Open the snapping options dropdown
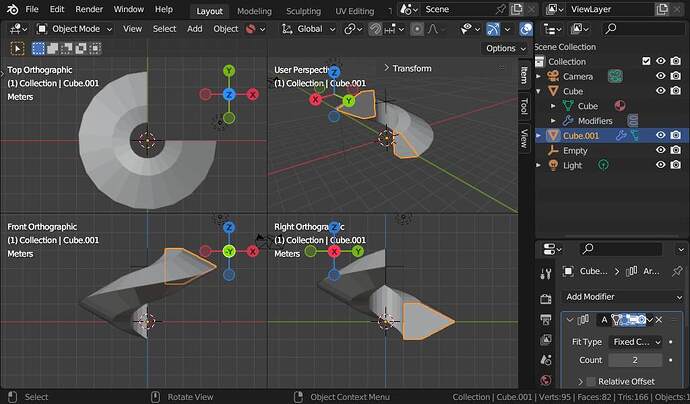690x404 pixels. [395, 29]
